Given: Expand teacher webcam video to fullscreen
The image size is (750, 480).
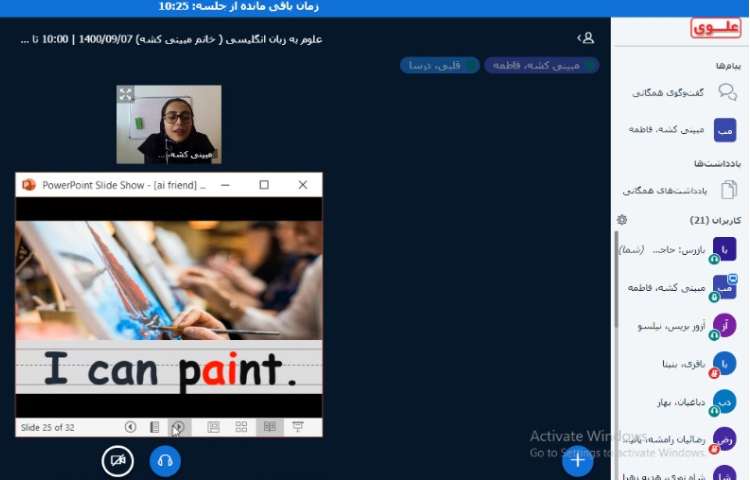Looking at the screenshot, I should point(126,94).
